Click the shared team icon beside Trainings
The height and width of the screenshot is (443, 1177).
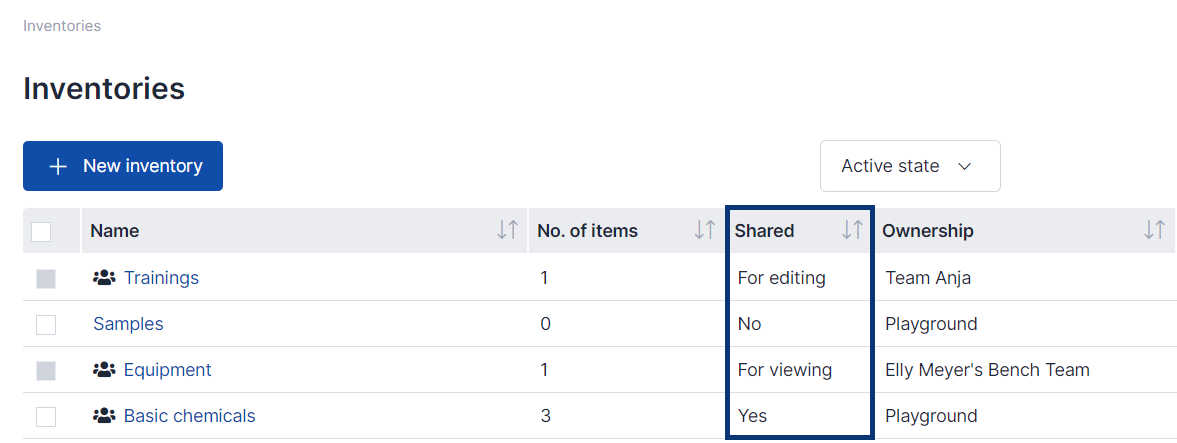(x=104, y=278)
